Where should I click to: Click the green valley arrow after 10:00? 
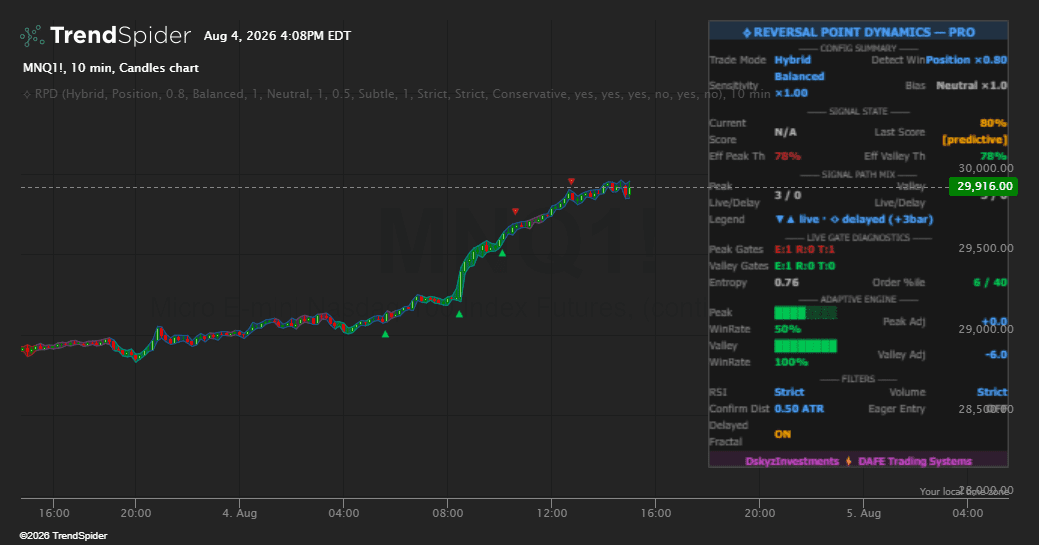point(502,253)
